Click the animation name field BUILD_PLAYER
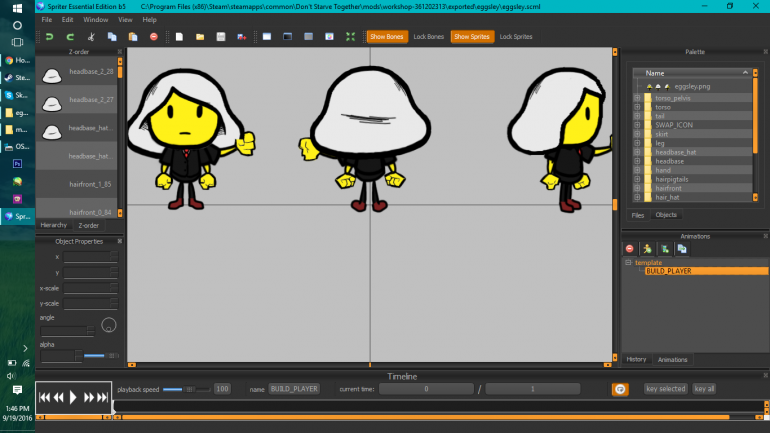 pos(294,389)
